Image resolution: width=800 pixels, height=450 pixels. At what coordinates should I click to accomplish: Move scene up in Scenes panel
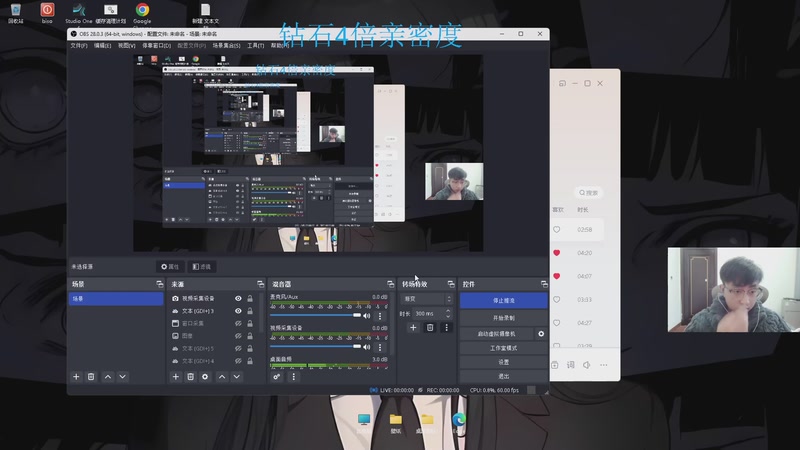point(108,377)
